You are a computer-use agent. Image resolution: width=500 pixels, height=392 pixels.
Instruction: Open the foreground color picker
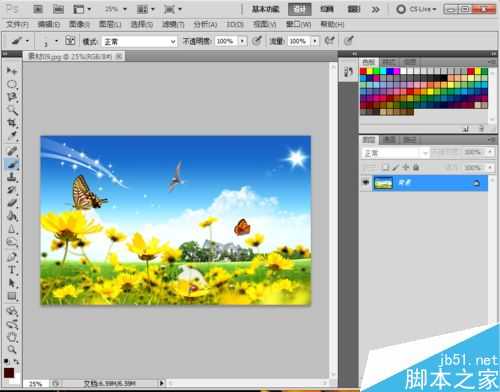(x=8, y=372)
